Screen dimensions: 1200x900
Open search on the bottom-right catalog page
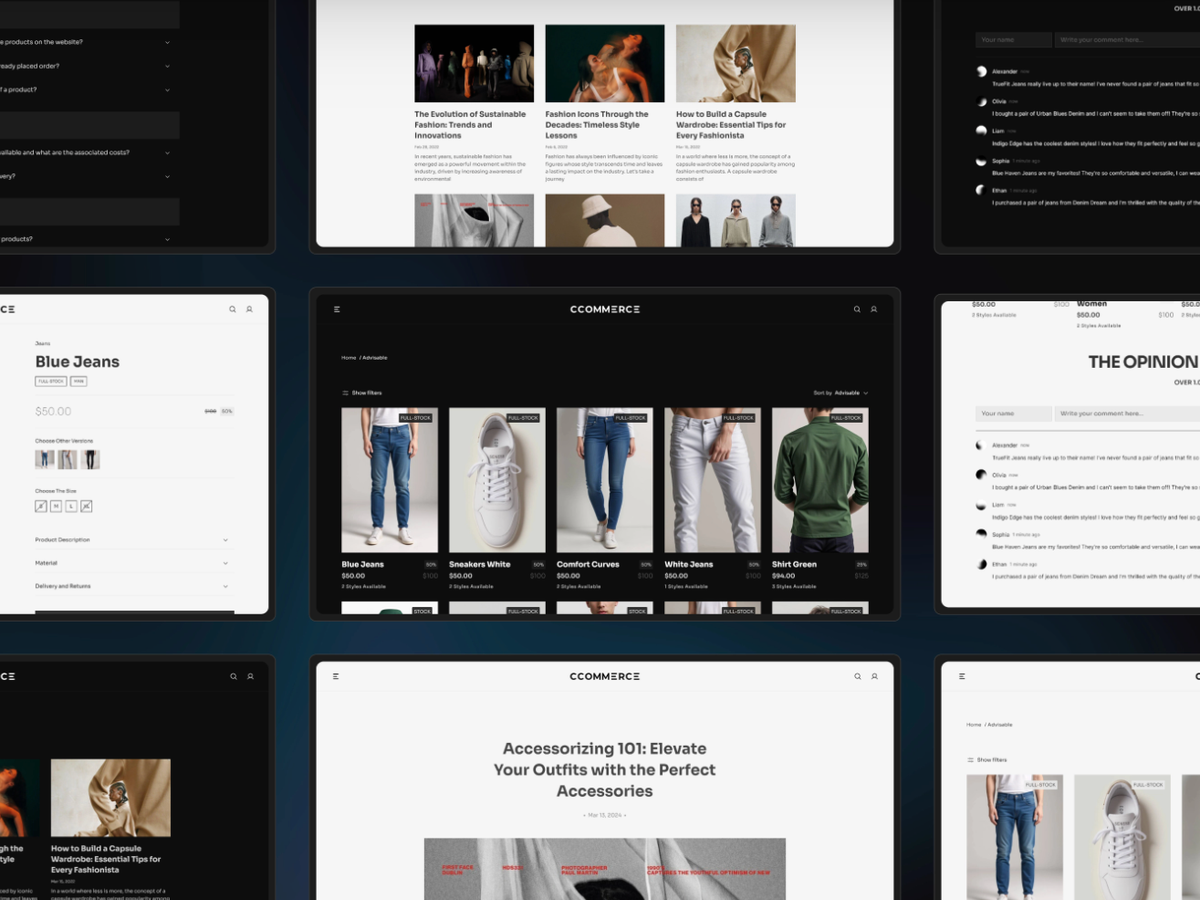pyautogui.click(x=1198, y=676)
